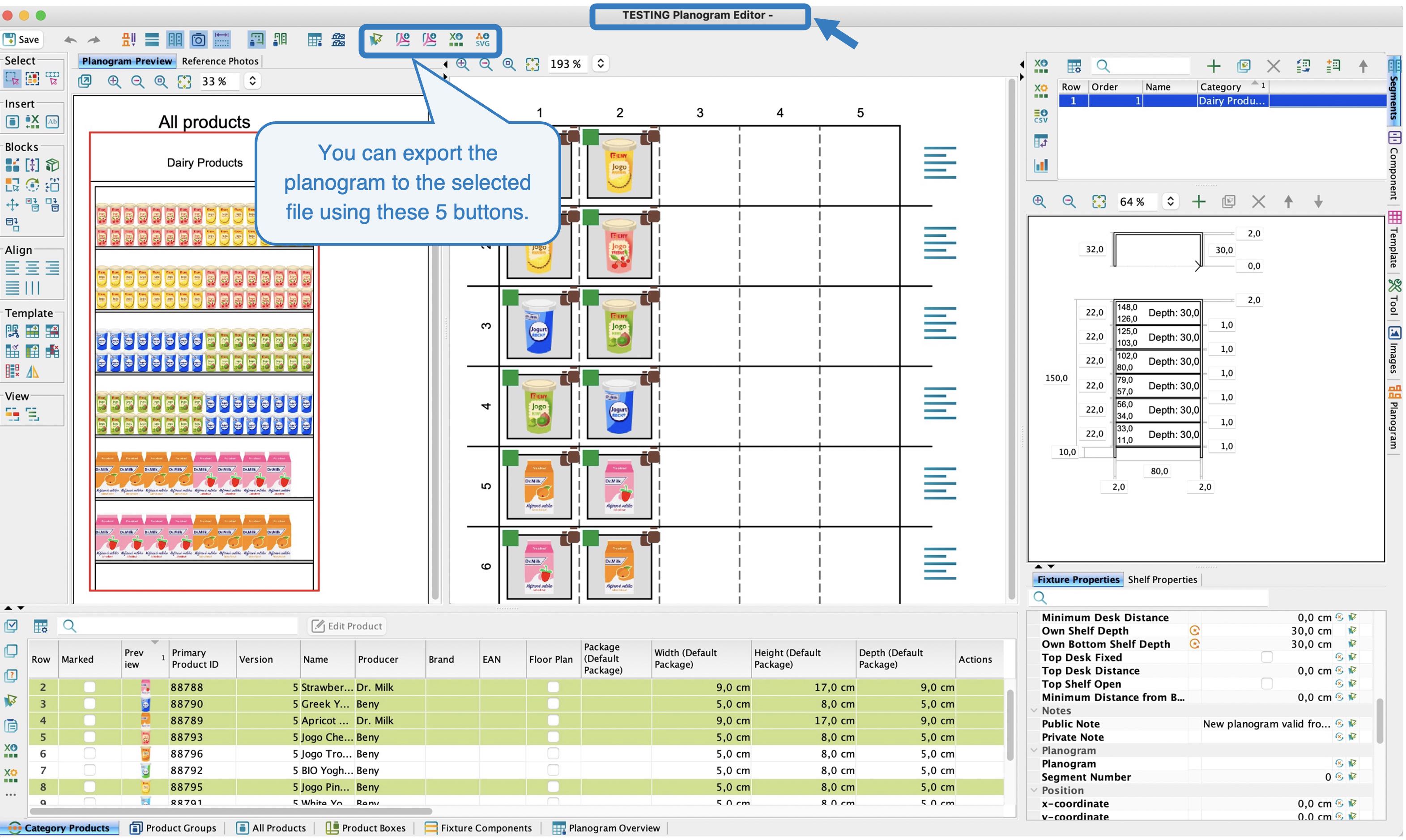Image resolution: width=1406 pixels, height=840 pixels.
Task: Switch to the Product Groups bottom tab
Action: tap(173, 827)
